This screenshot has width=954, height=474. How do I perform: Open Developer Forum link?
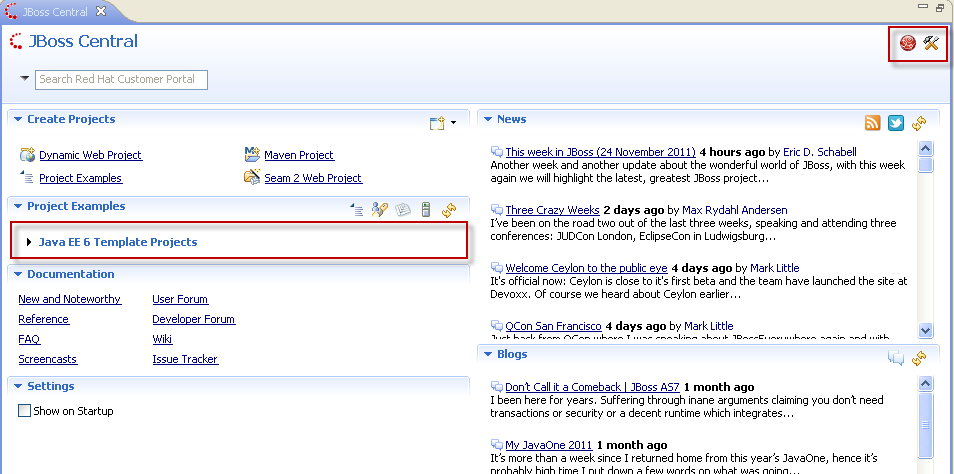194,319
